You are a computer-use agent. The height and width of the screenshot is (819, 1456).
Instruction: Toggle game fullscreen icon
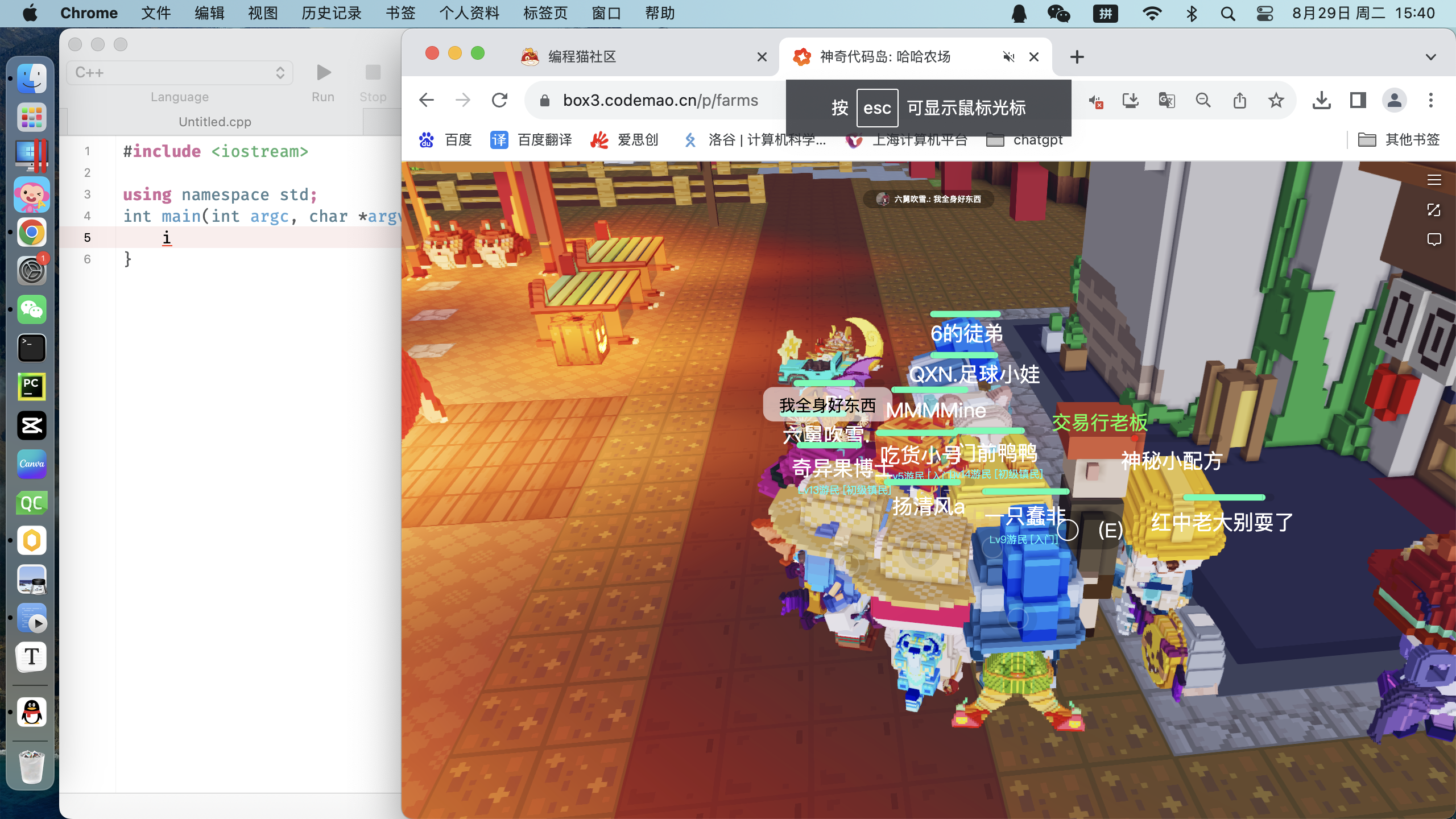pyautogui.click(x=1434, y=210)
